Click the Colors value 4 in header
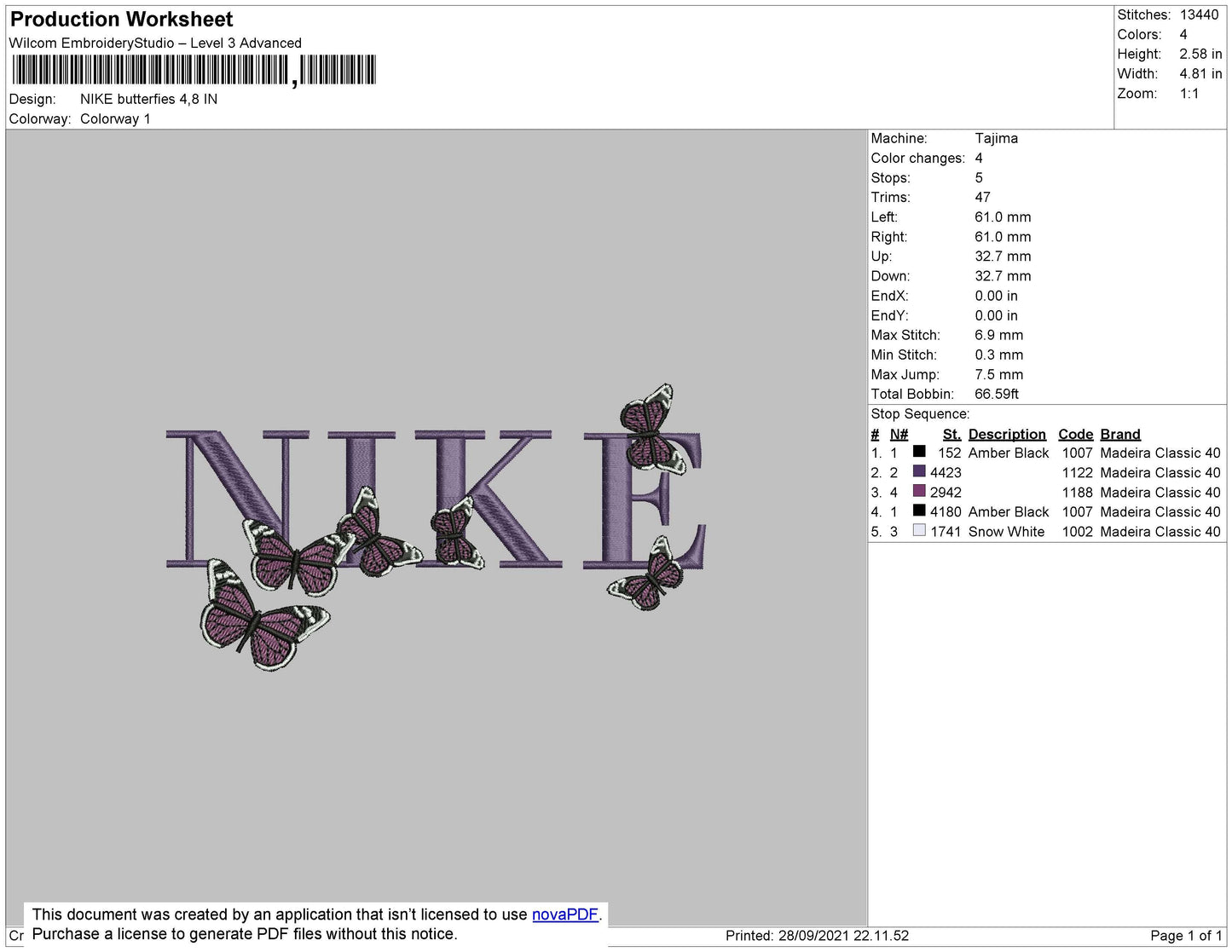 click(x=1183, y=34)
